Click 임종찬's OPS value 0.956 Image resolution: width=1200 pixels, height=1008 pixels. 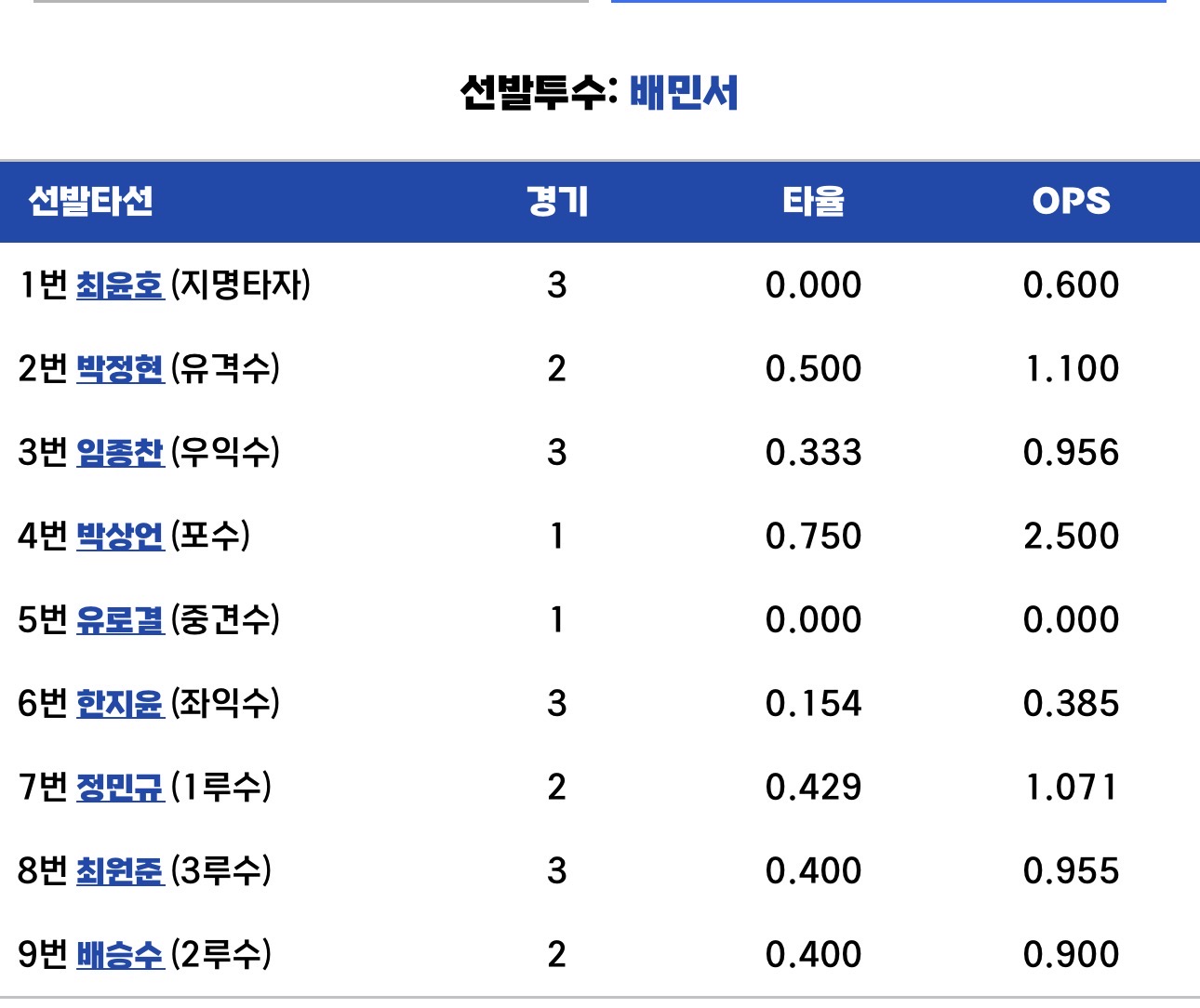1071,452
